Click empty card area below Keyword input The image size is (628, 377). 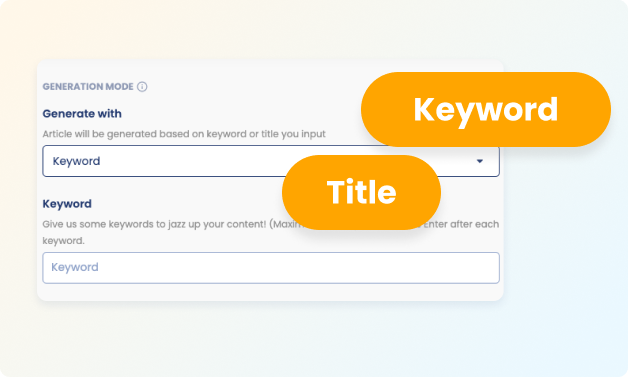(271, 292)
